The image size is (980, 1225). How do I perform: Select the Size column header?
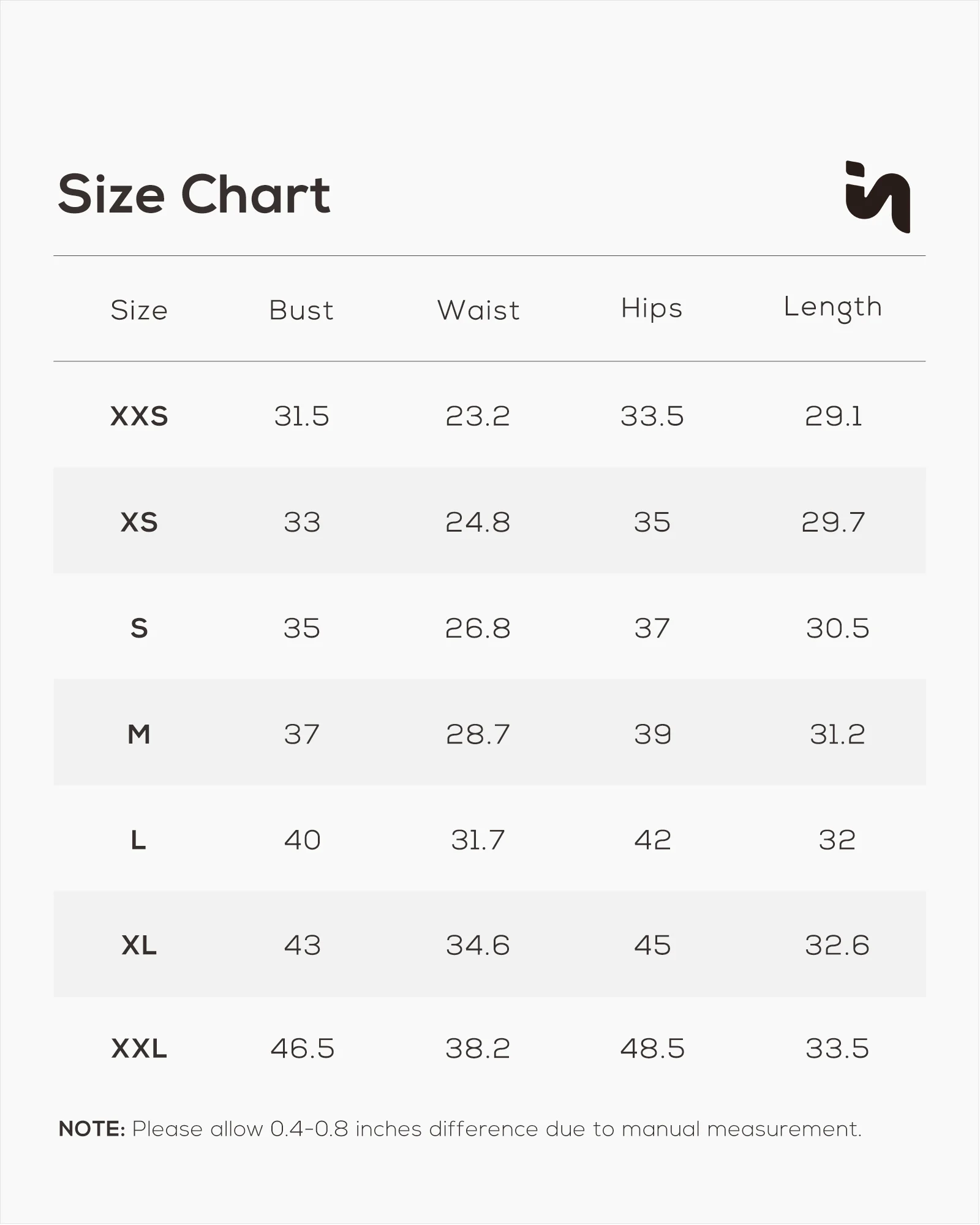coord(139,310)
